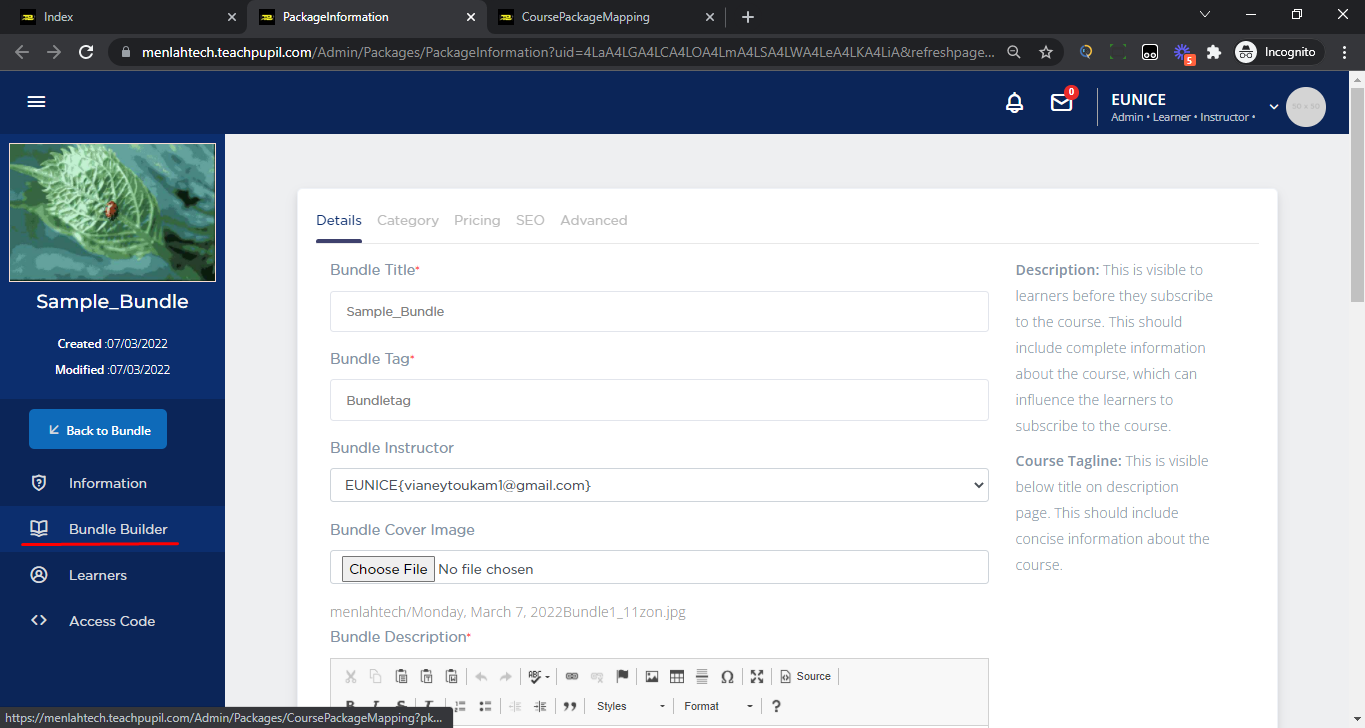
Task: Click the Bundle Title input field
Action: (658, 312)
